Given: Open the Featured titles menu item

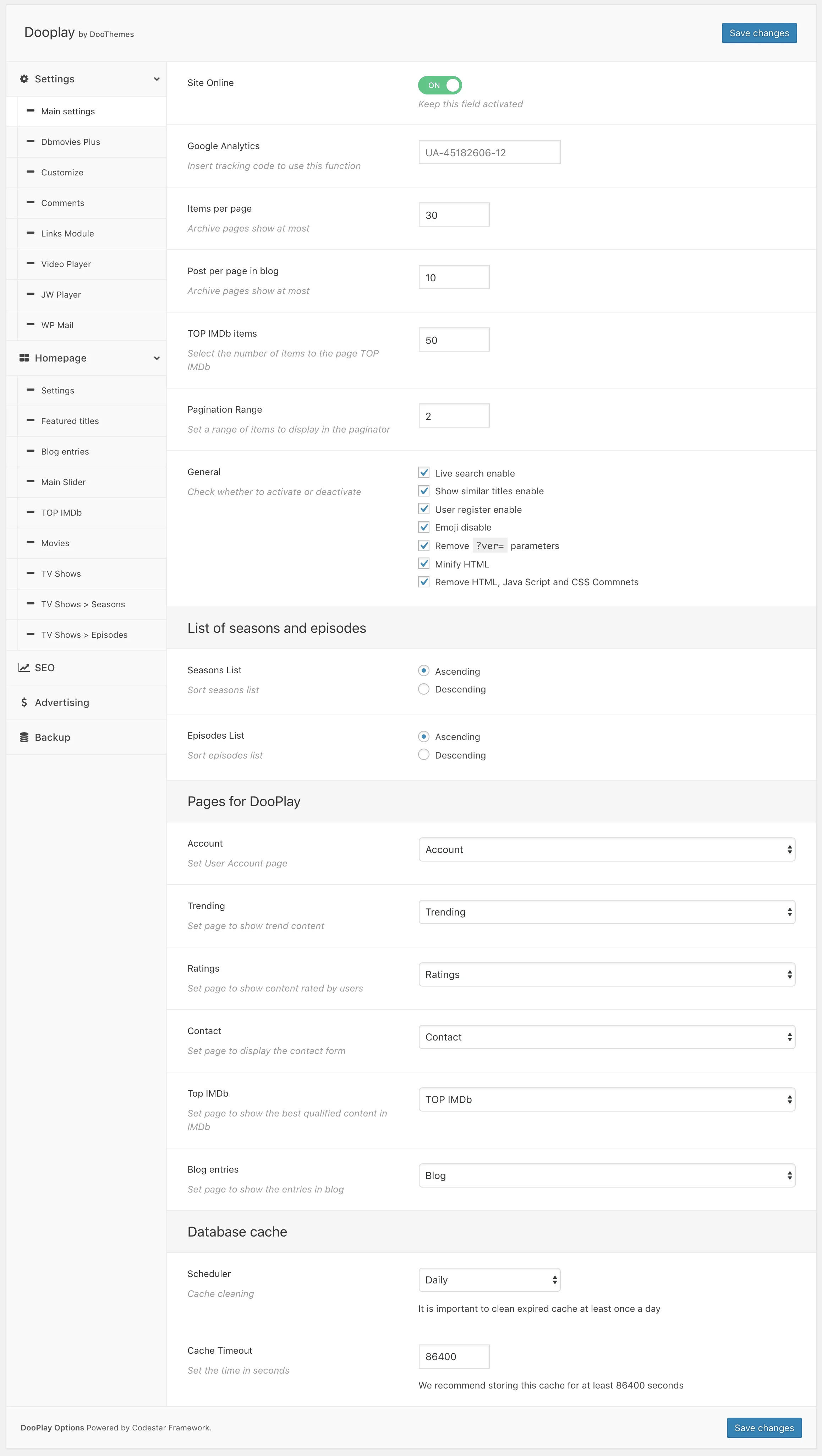Looking at the screenshot, I should [70, 421].
